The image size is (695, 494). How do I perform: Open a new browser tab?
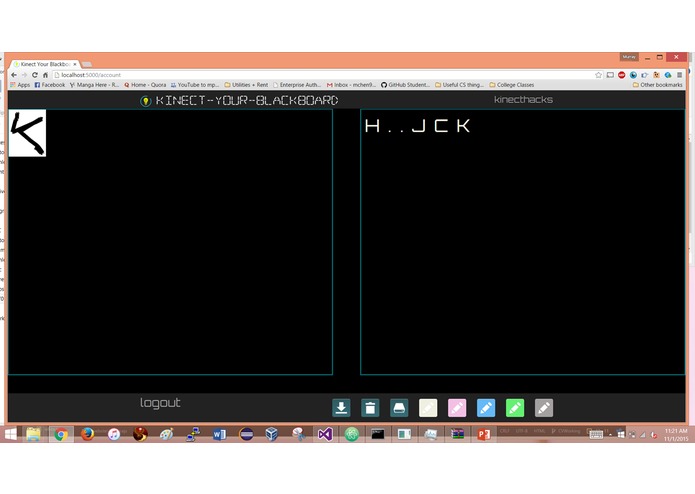87,64
